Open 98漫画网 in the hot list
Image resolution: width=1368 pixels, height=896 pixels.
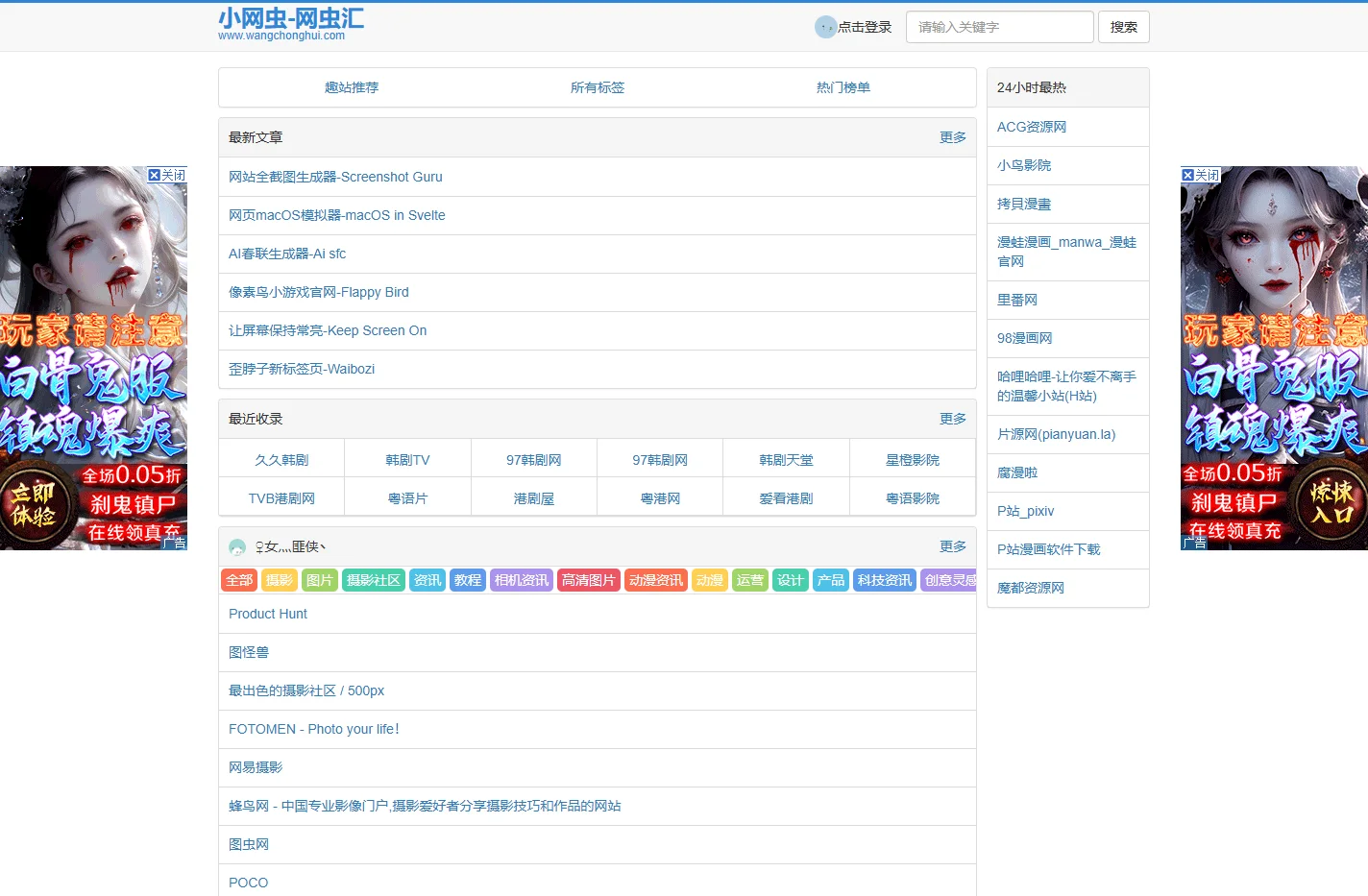point(1025,338)
